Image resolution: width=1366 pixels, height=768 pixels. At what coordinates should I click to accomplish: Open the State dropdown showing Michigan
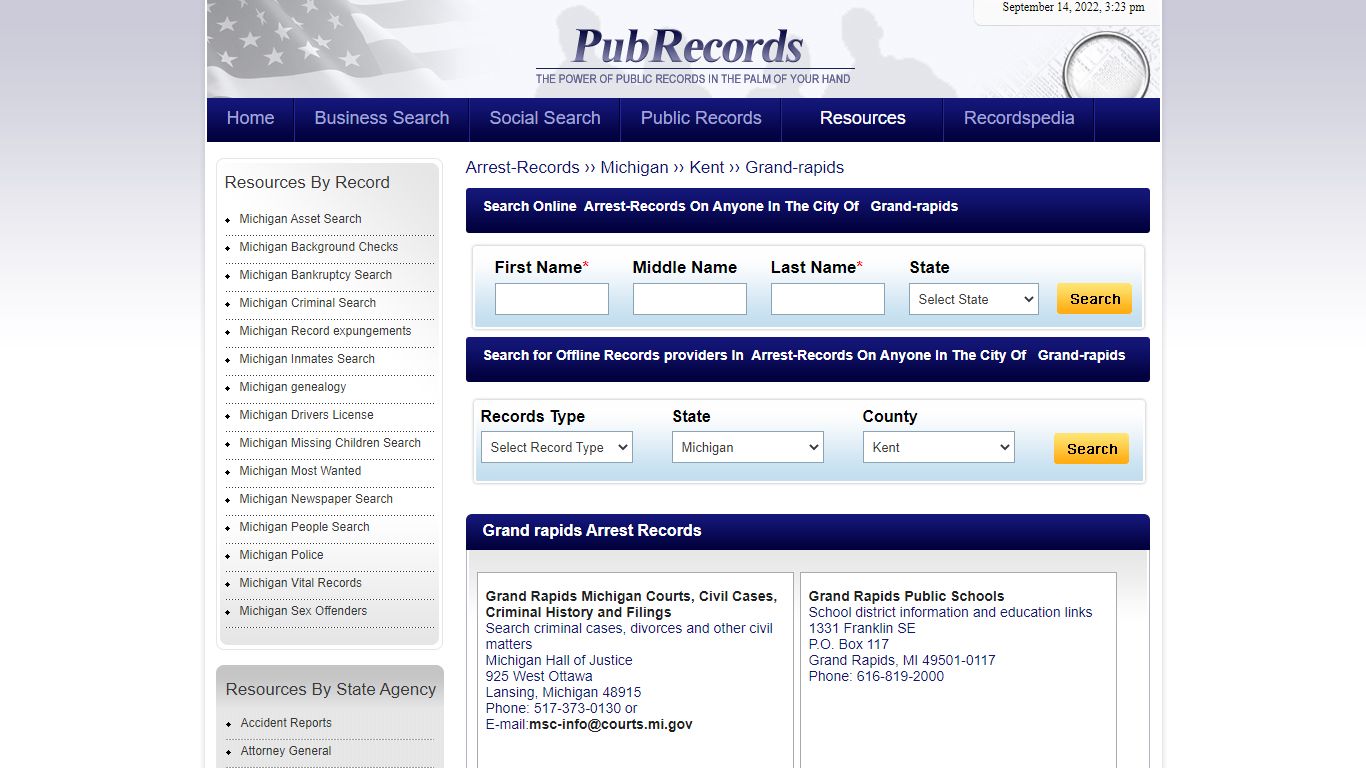pos(748,447)
